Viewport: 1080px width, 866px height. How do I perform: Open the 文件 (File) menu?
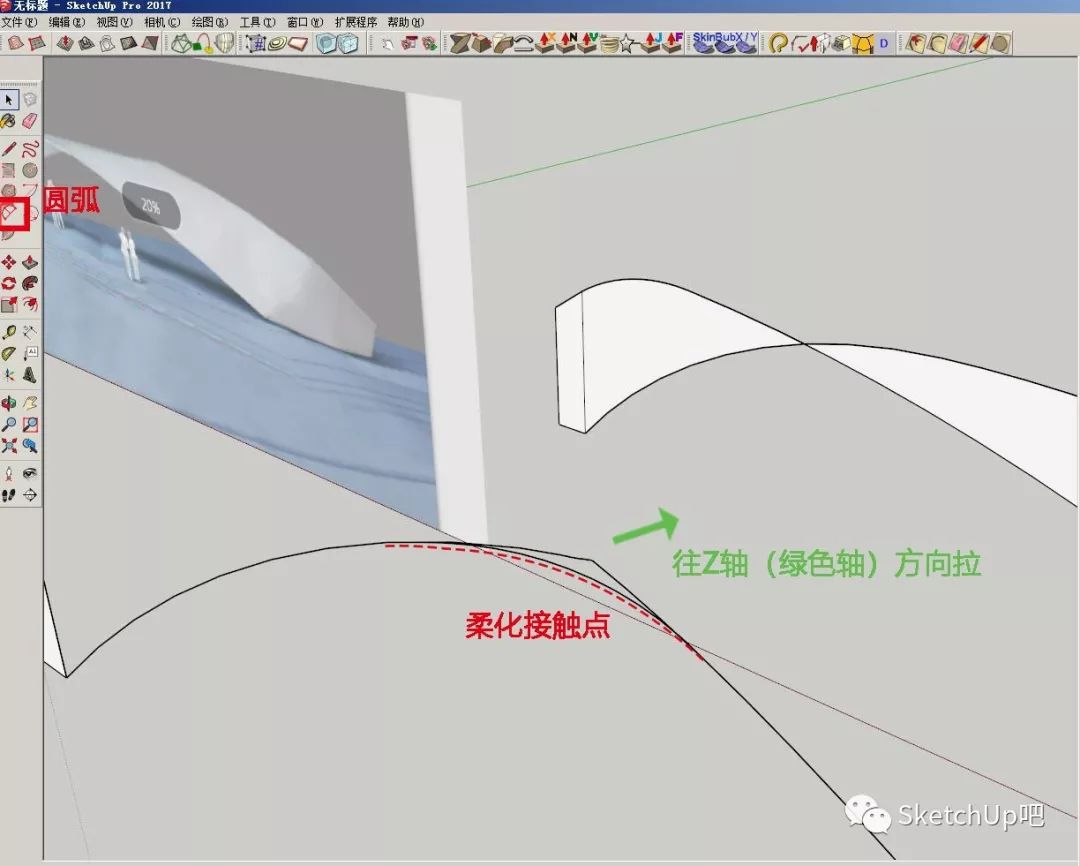pyautogui.click(x=19, y=22)
